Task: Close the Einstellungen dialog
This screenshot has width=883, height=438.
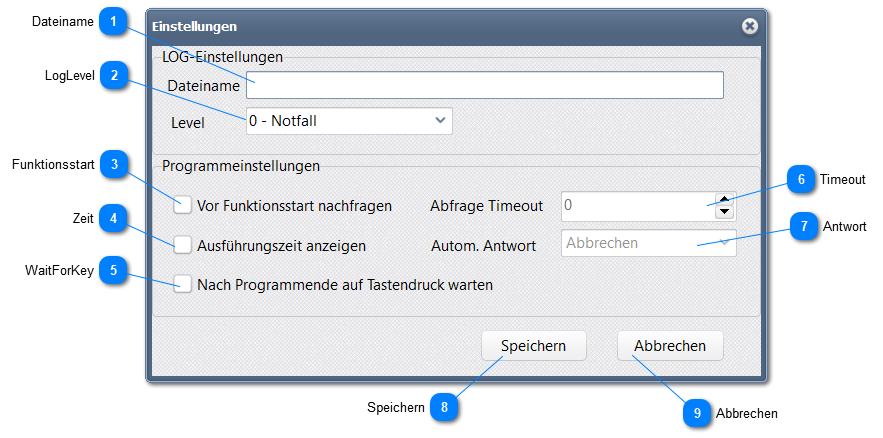Action: click(749, 26)
